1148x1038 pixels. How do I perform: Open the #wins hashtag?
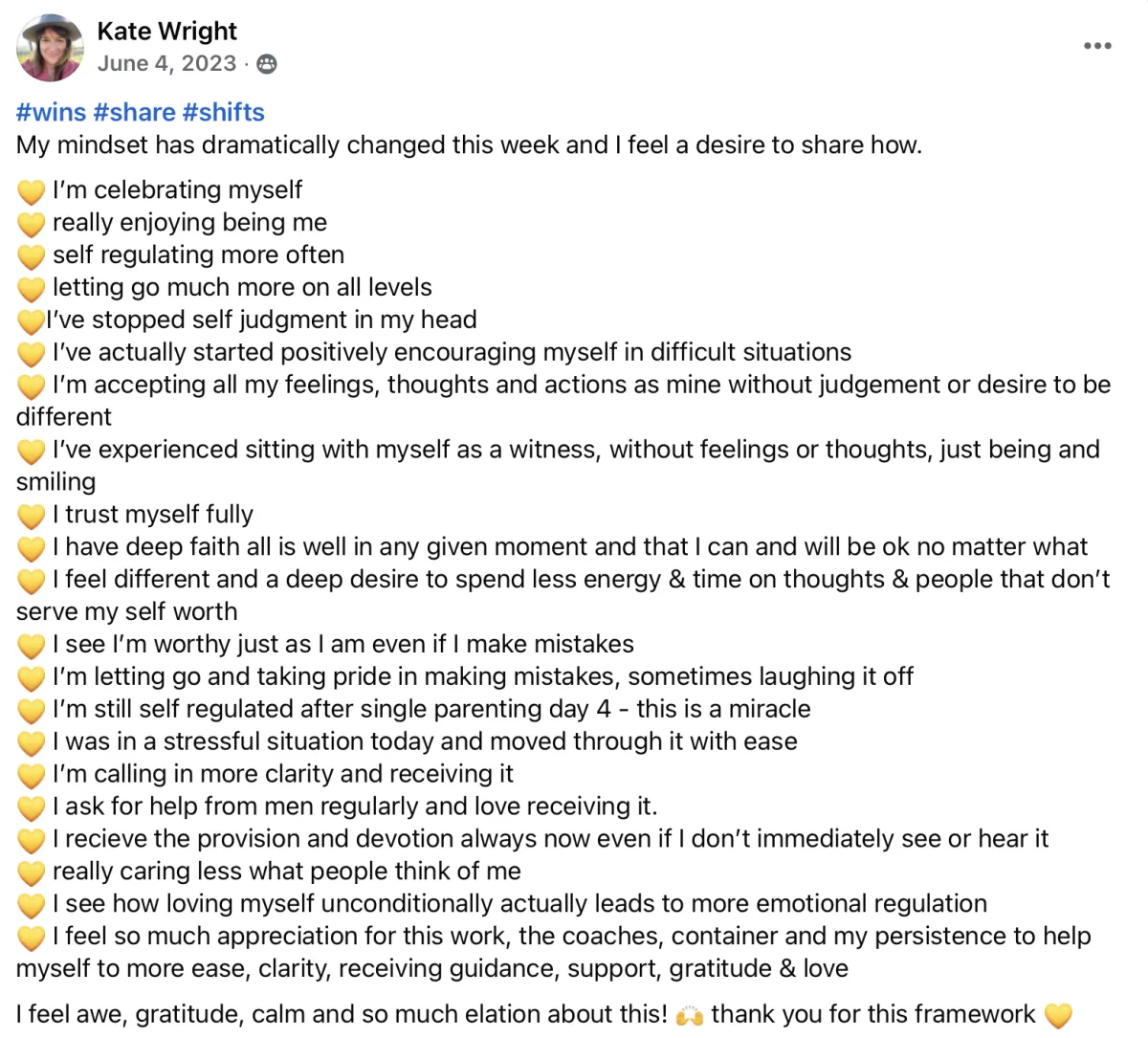tap(51, 112)
